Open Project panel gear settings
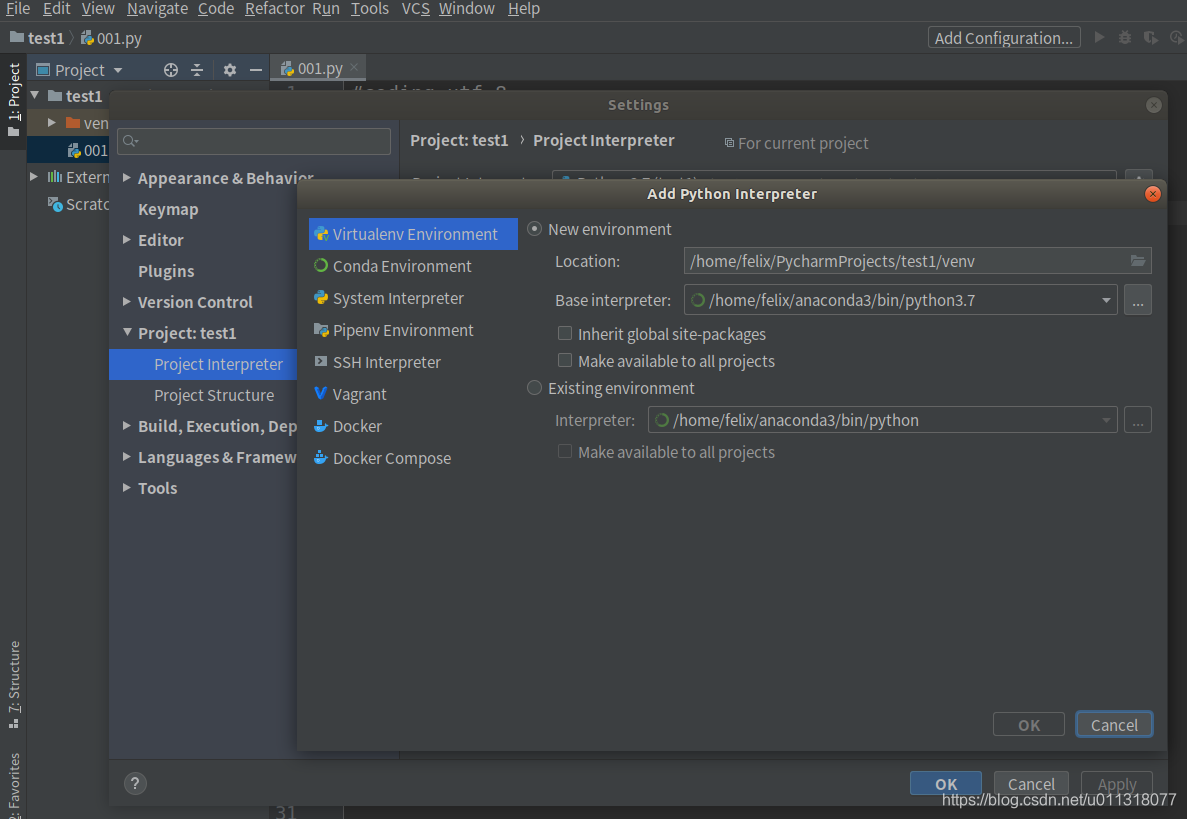Screen dimensions: 1187x819 [229, 70]
